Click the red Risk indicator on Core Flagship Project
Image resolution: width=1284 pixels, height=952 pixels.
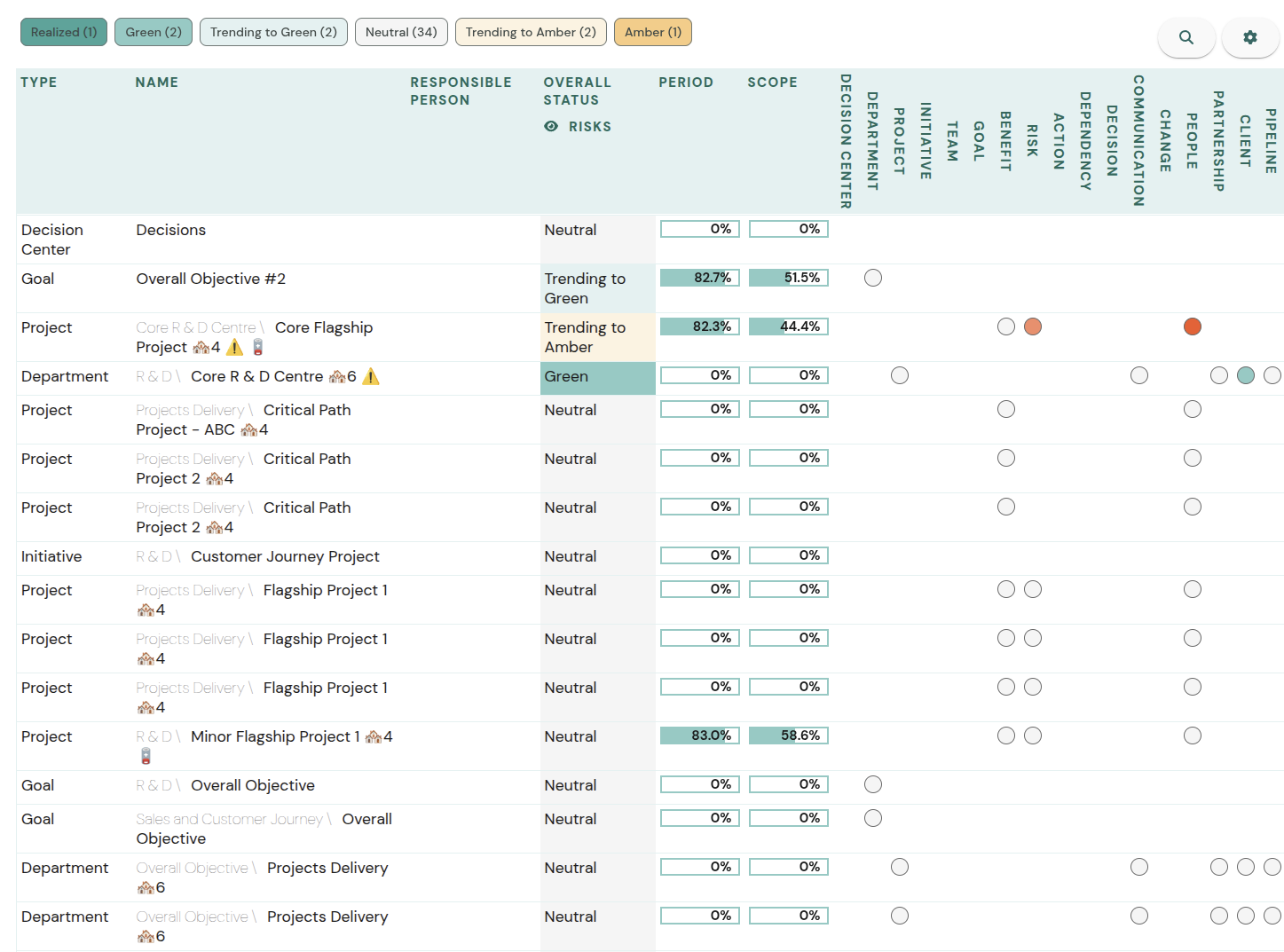tap(1033, 327)
